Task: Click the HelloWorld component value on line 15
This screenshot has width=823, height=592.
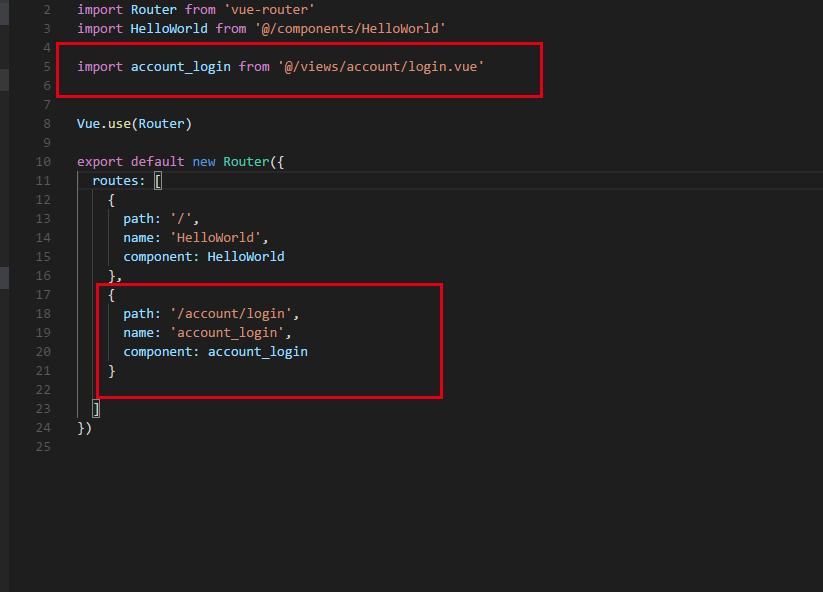Action: click(x=246, y=257)
